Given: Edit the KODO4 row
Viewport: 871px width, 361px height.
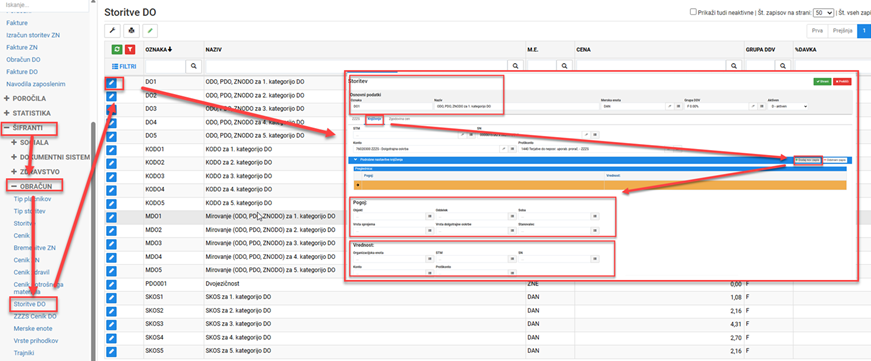Looking at the screenshot, I should [112, 190].
